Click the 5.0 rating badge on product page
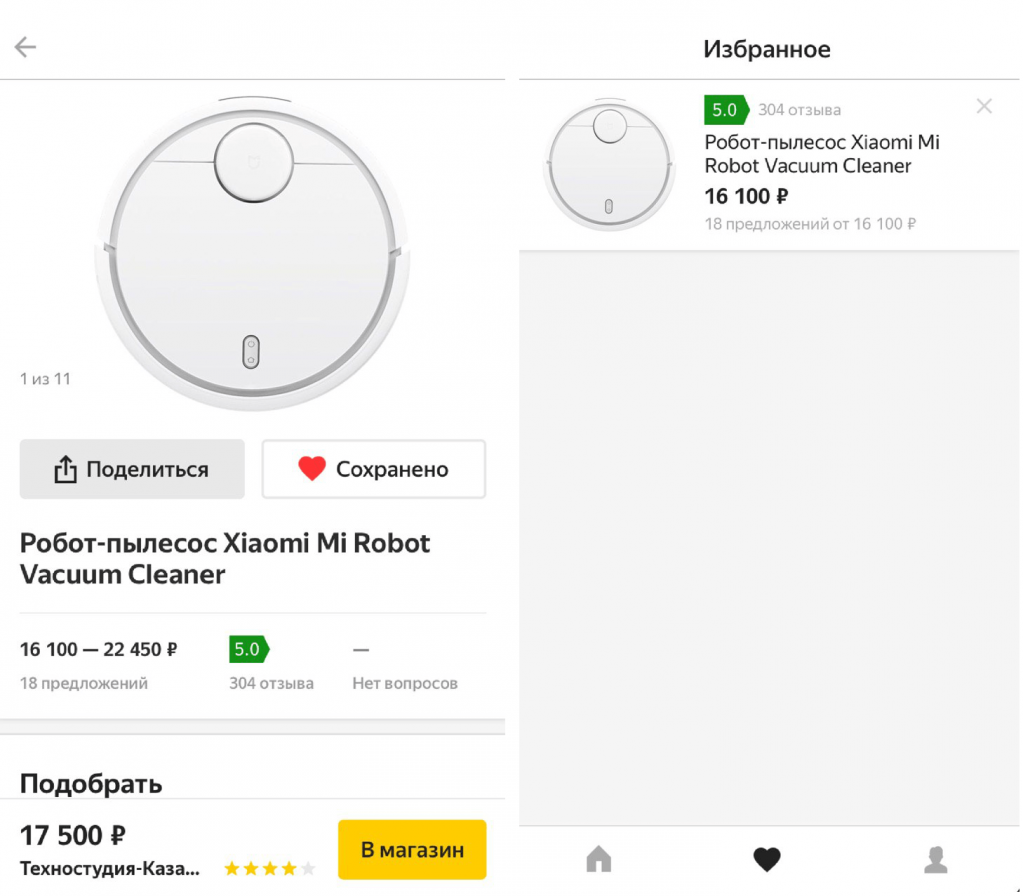 coord(248,650)
